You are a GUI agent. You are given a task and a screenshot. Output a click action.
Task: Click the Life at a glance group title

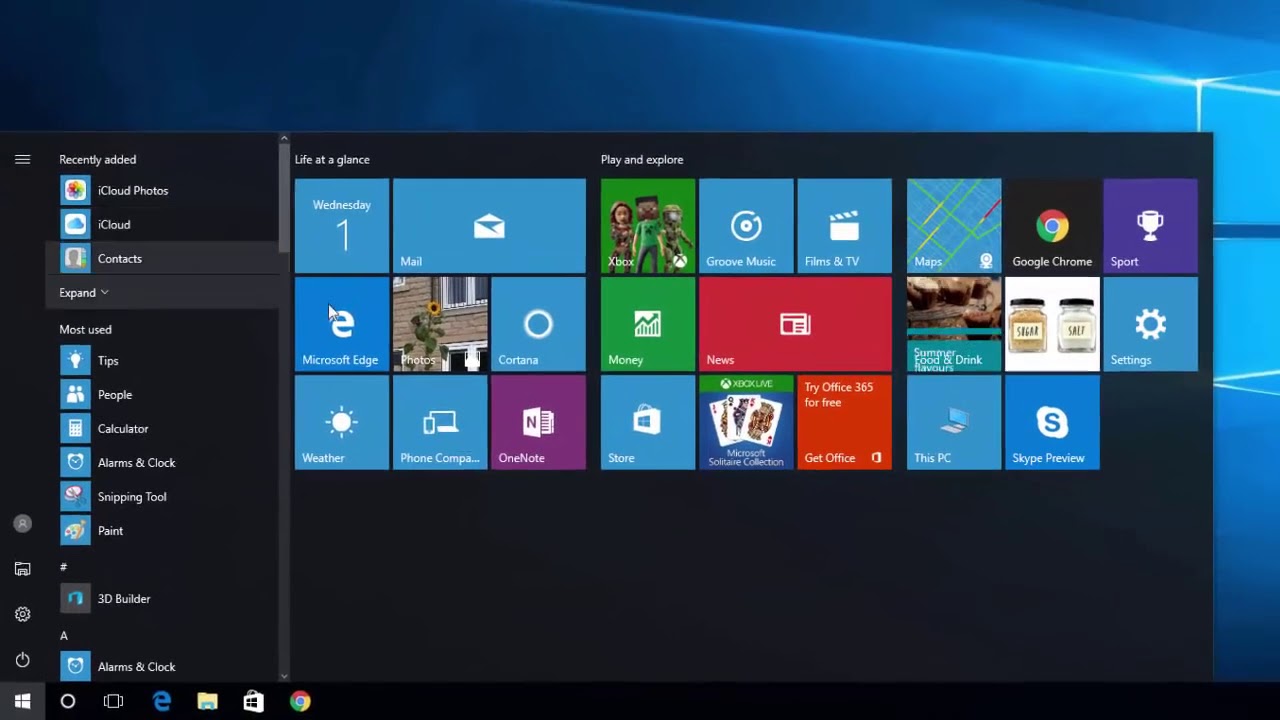(332, 159)
